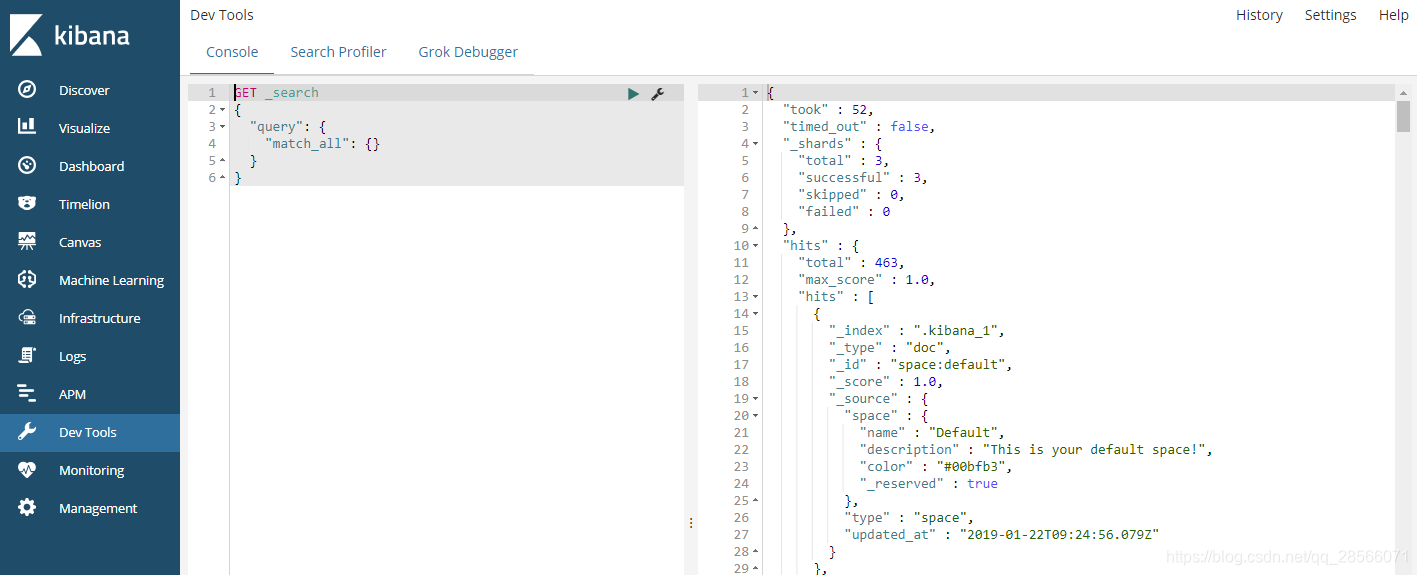Go to Monitoring in sidebar
This screenshot has height=575, width=1417.
click(x=91, y=470)
